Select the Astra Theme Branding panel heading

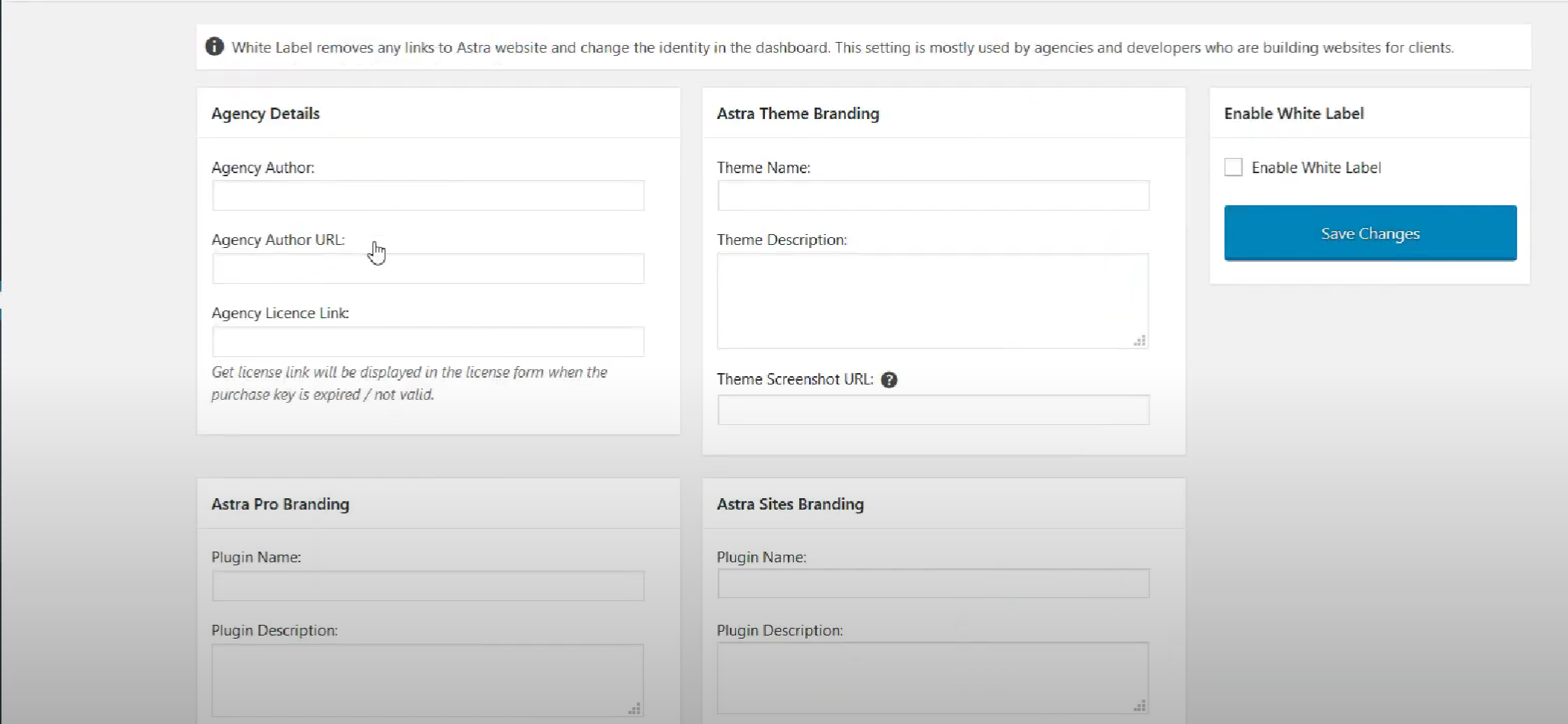pyautogui.click(x=798, y=114)
